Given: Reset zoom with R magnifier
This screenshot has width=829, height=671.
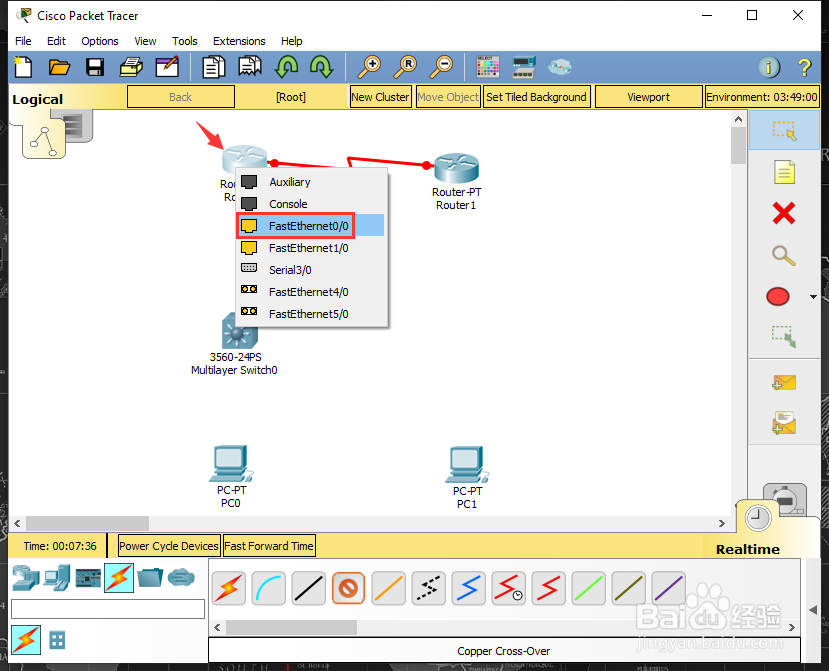Looking at the screenshot, I should point(405,67).
